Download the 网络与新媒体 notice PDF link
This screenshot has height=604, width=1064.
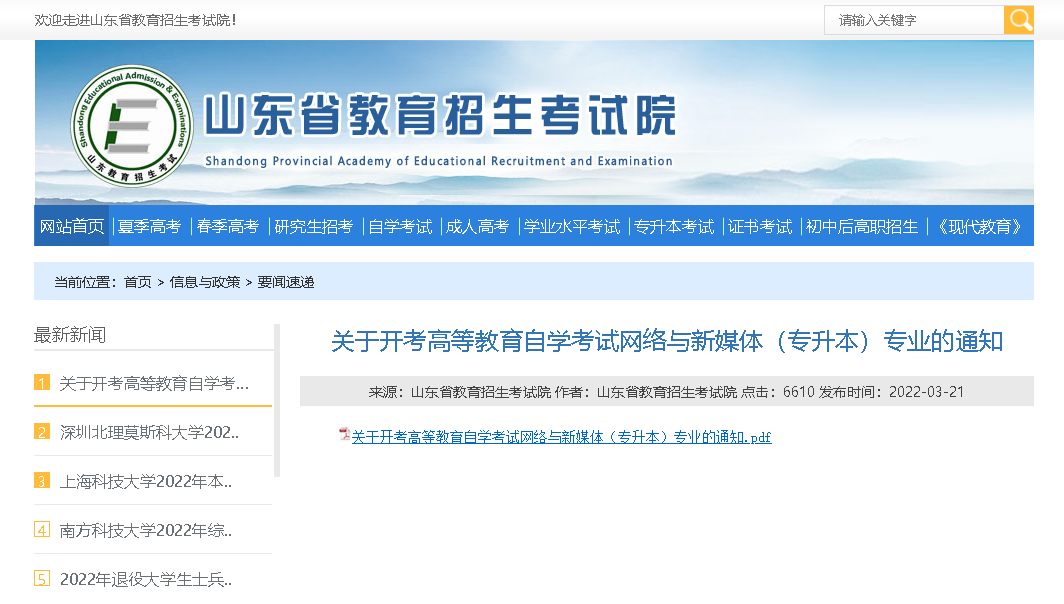coord(561,437)
